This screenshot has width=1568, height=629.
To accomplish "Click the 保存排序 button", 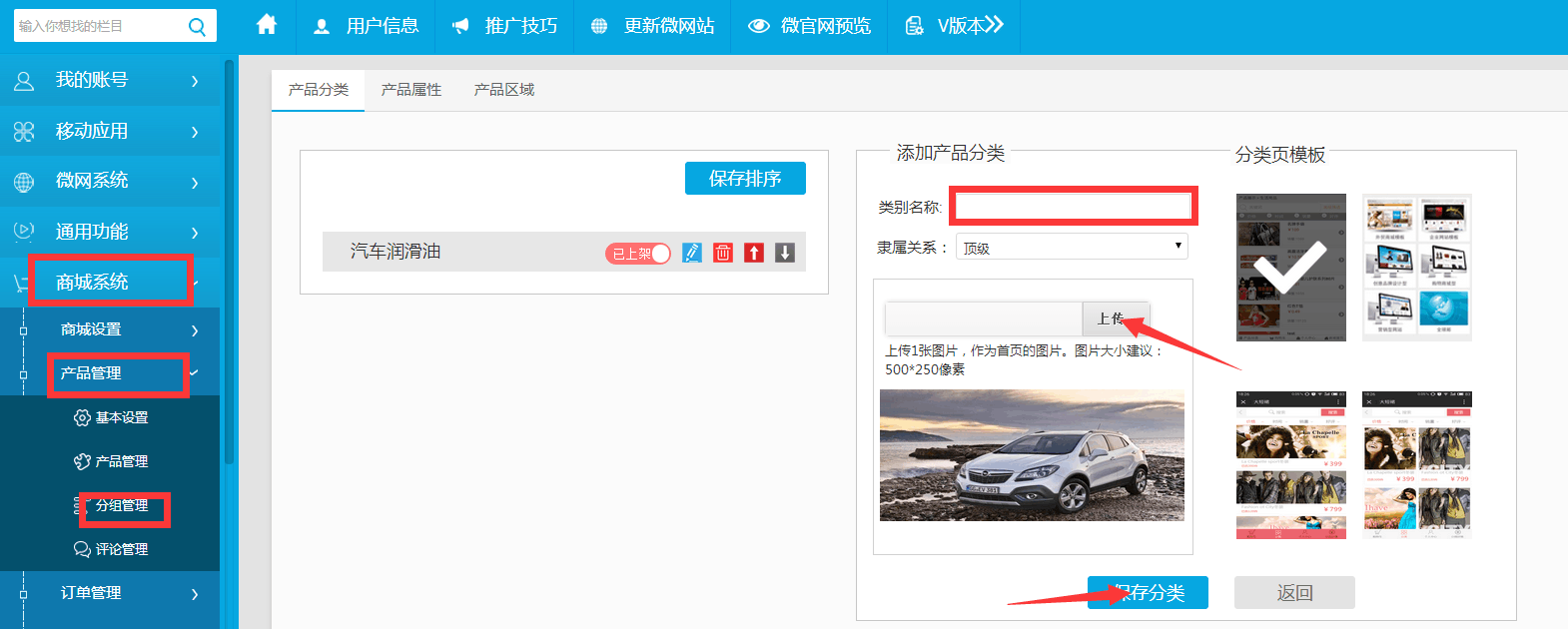I will 745,179.
